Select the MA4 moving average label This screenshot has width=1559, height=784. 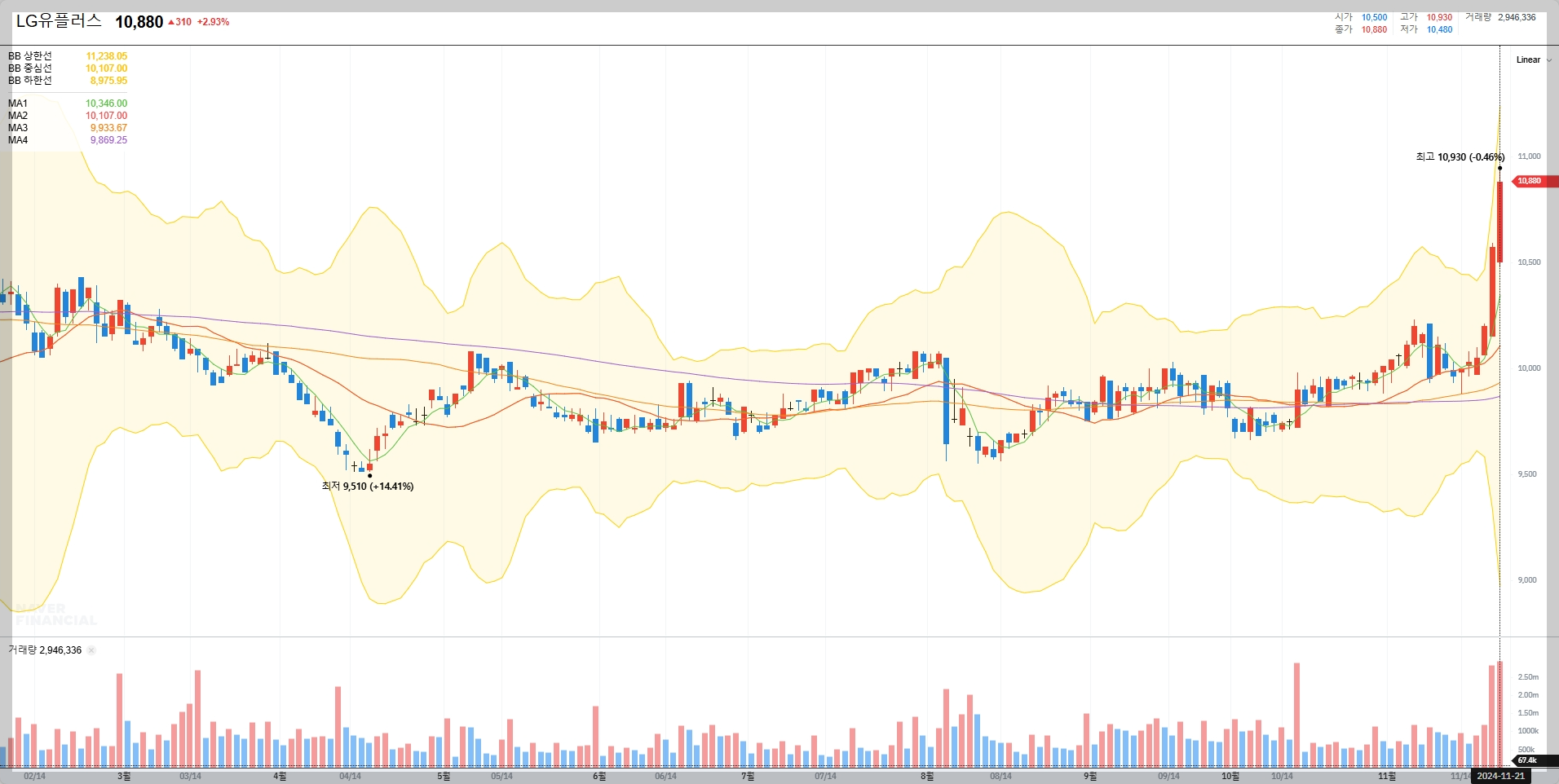tap(18, 140)
